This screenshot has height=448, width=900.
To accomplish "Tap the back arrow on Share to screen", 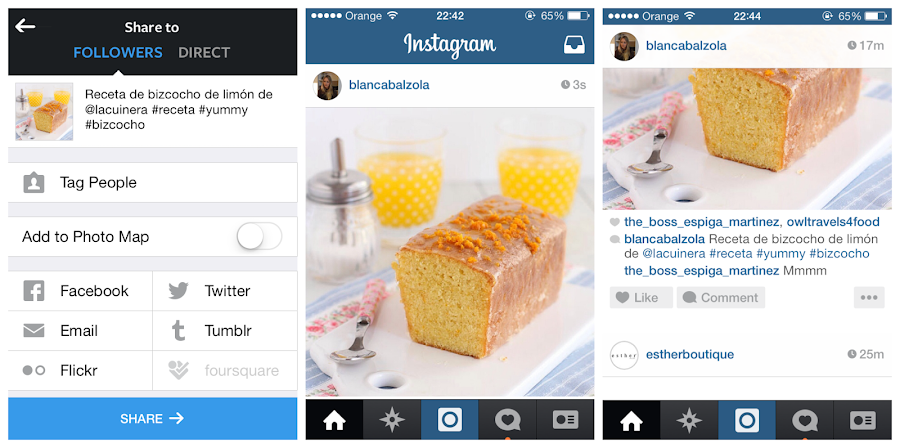I will (25, 26).
